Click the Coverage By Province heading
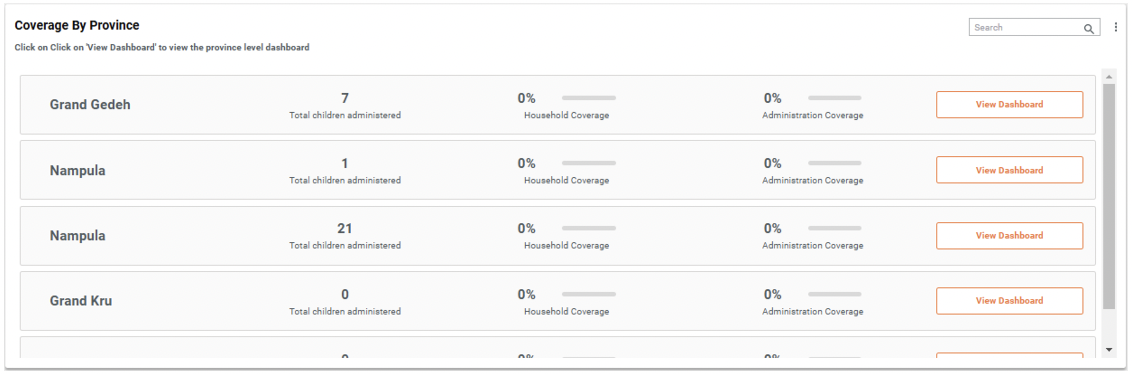The image size is (1132, 374). 77,25
